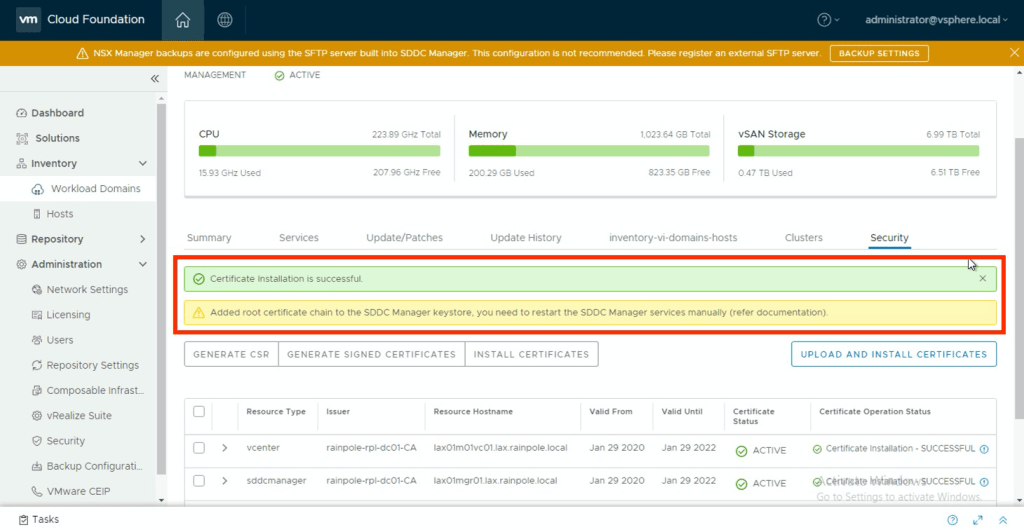Image resolution: width=1024 pixels, height=530 pixels.
Task: Switch to the Update/Patches tab
Action: coord(404,238)
